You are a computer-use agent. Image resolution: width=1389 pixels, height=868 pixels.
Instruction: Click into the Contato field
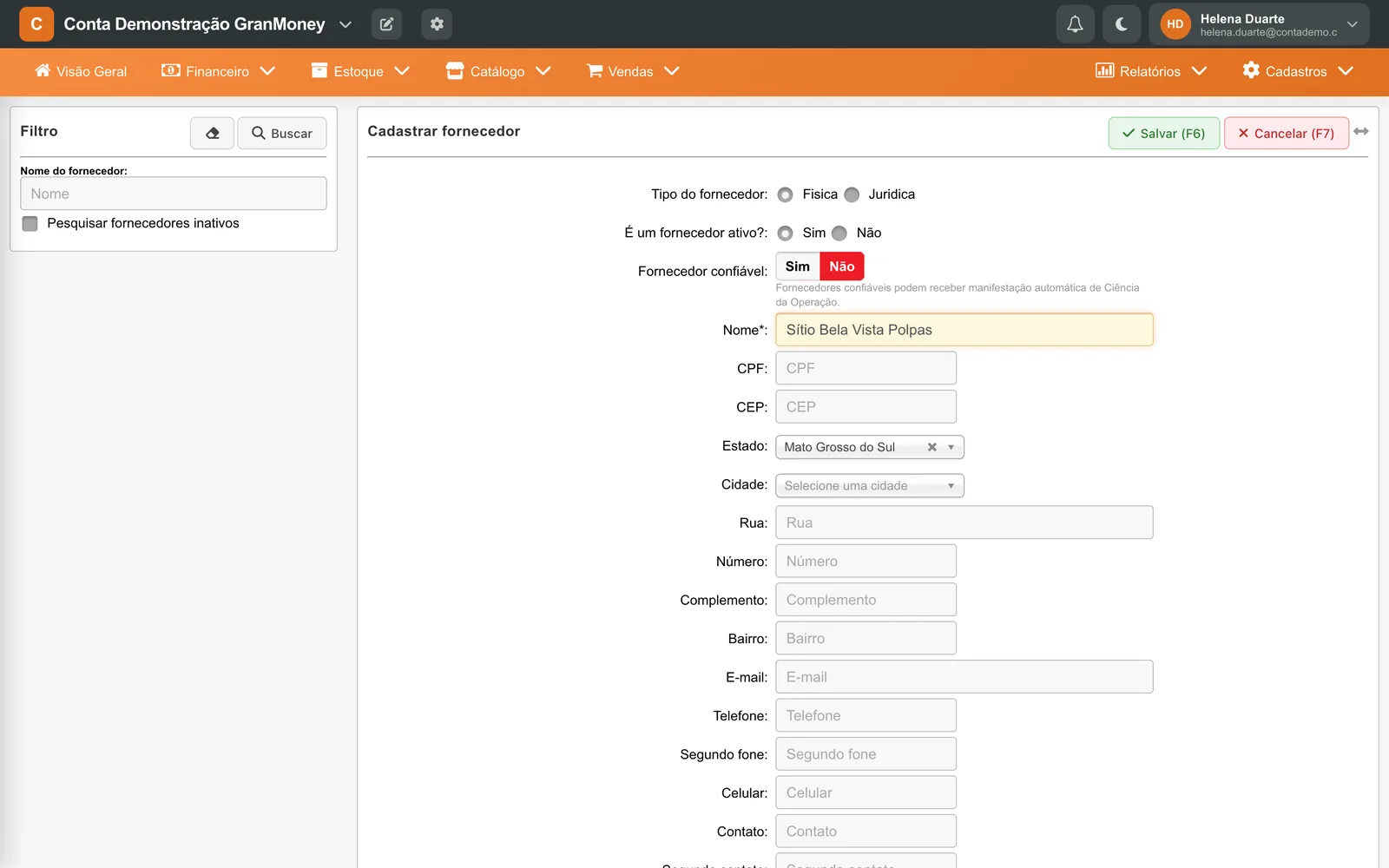pos(866,831)
